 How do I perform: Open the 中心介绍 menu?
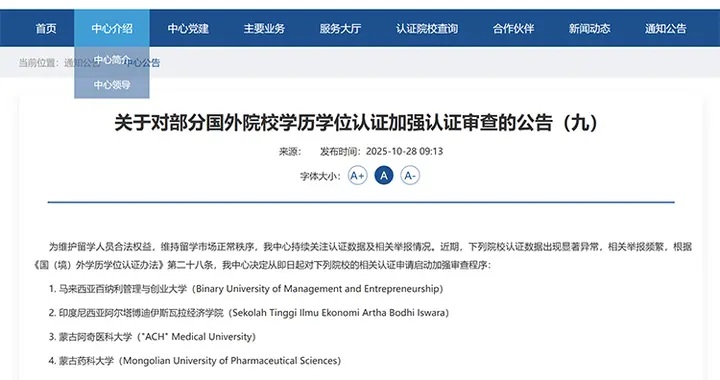pyautogui.click(x=112, y=28)
